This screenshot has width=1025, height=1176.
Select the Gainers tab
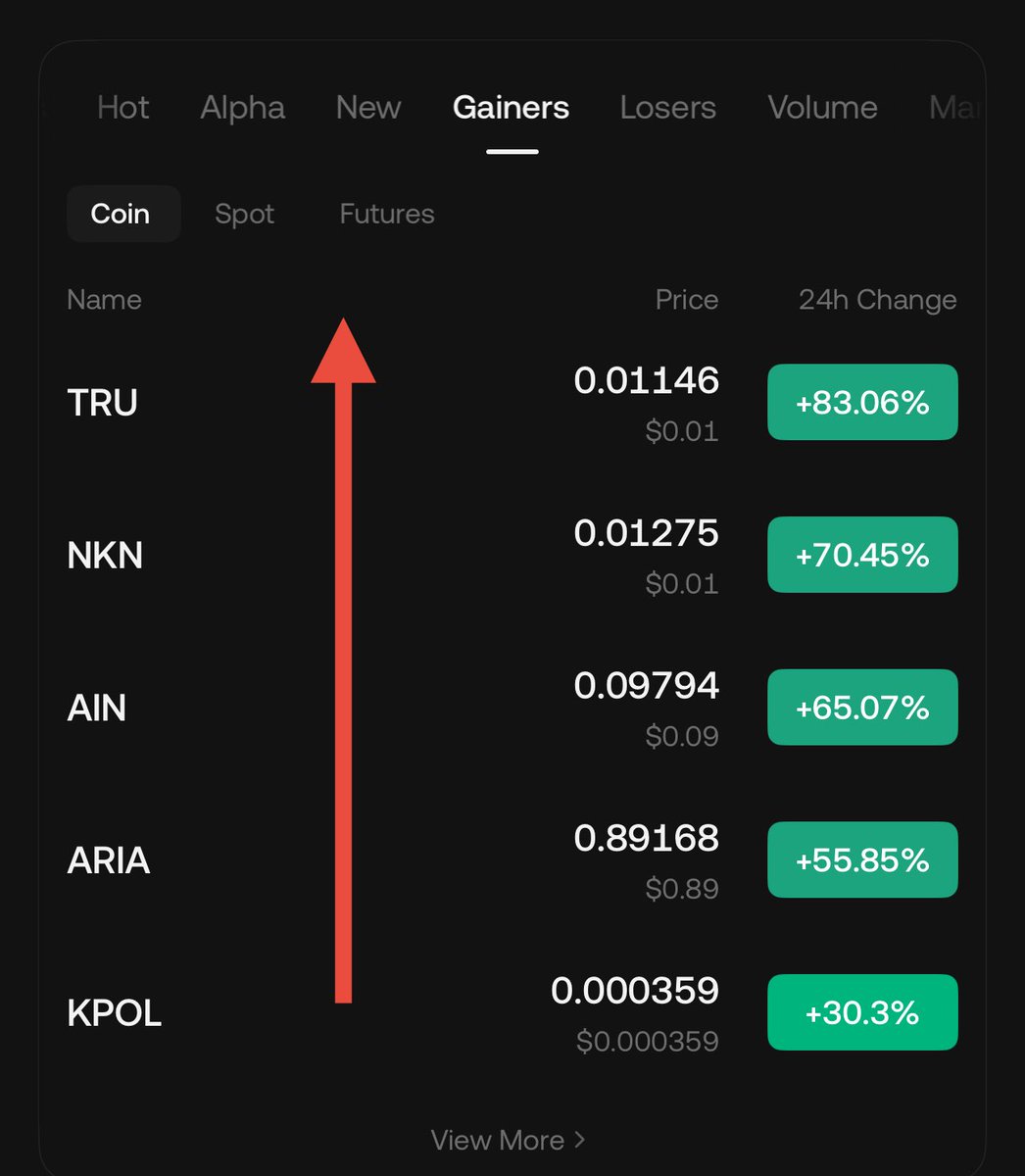tap(511, 108)
